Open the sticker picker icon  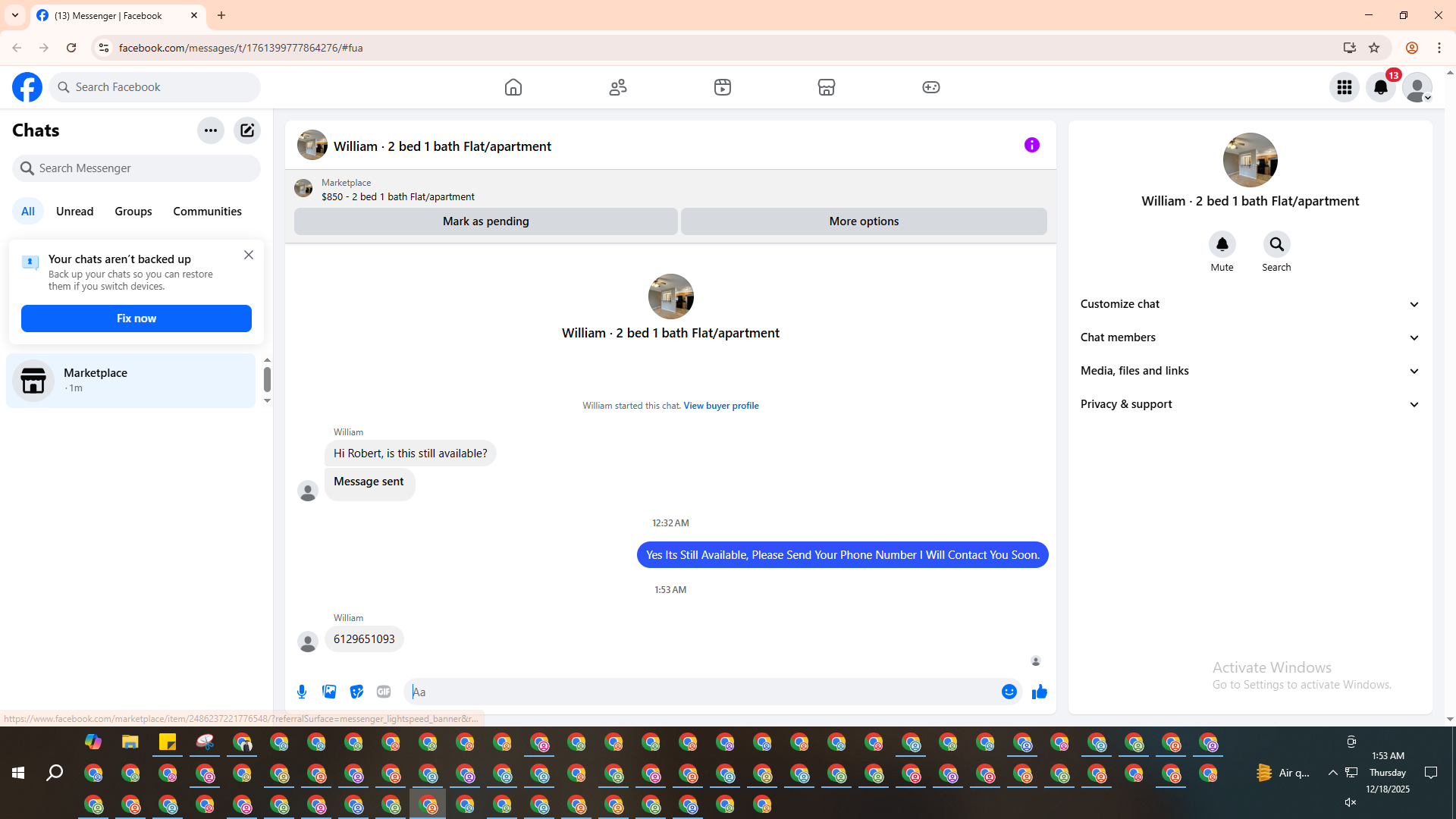356,692
